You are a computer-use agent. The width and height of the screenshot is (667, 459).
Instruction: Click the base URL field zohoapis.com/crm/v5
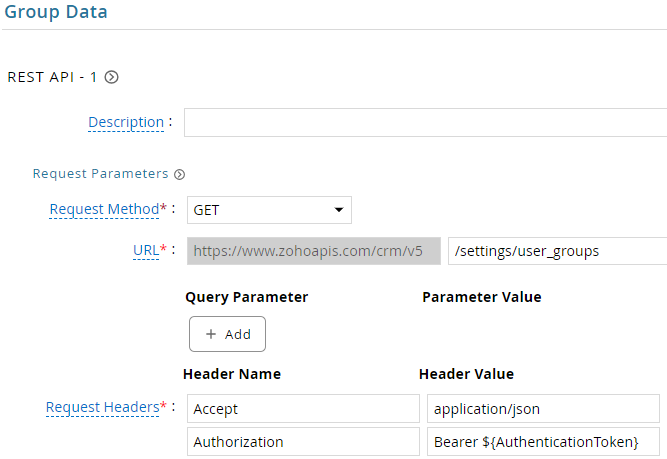pos(314,251)
